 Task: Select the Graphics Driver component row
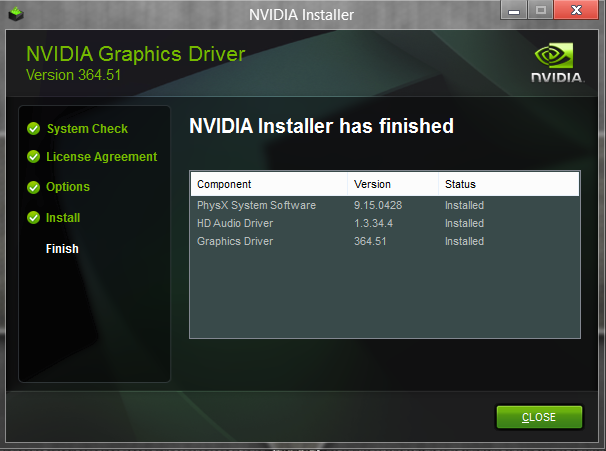[x=385, y=242]
